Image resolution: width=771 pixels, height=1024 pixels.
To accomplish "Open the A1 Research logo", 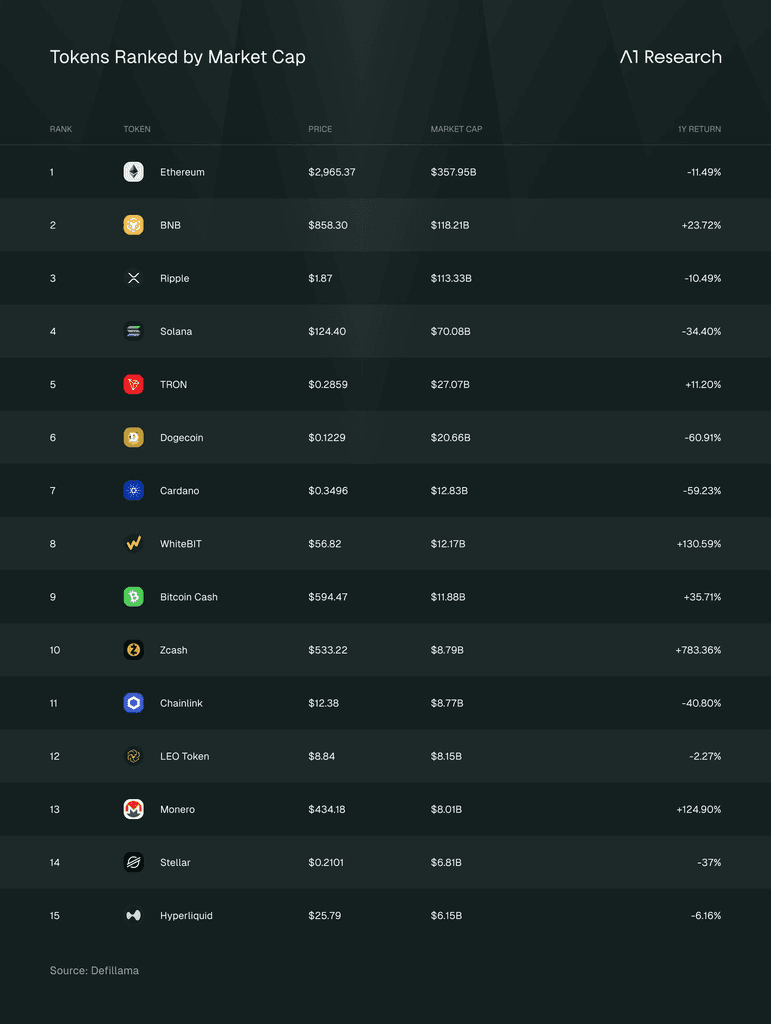I will pyautogui.click(x=670, y=57).
